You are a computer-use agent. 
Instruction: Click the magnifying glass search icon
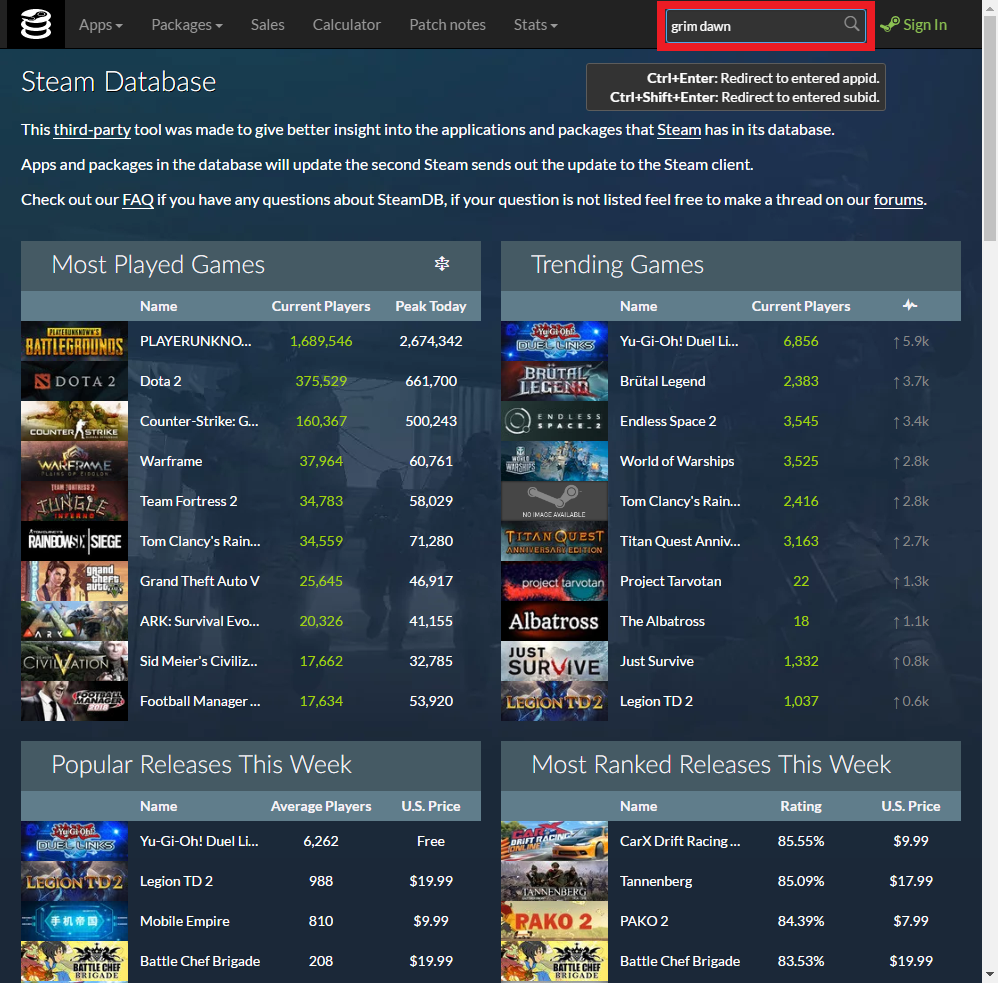(x=851, y=24)
